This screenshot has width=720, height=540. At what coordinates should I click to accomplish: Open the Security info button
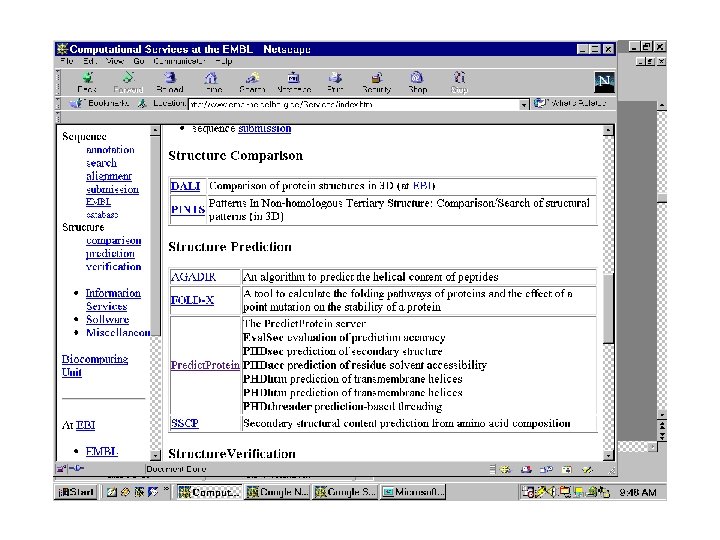click(377, 83)
